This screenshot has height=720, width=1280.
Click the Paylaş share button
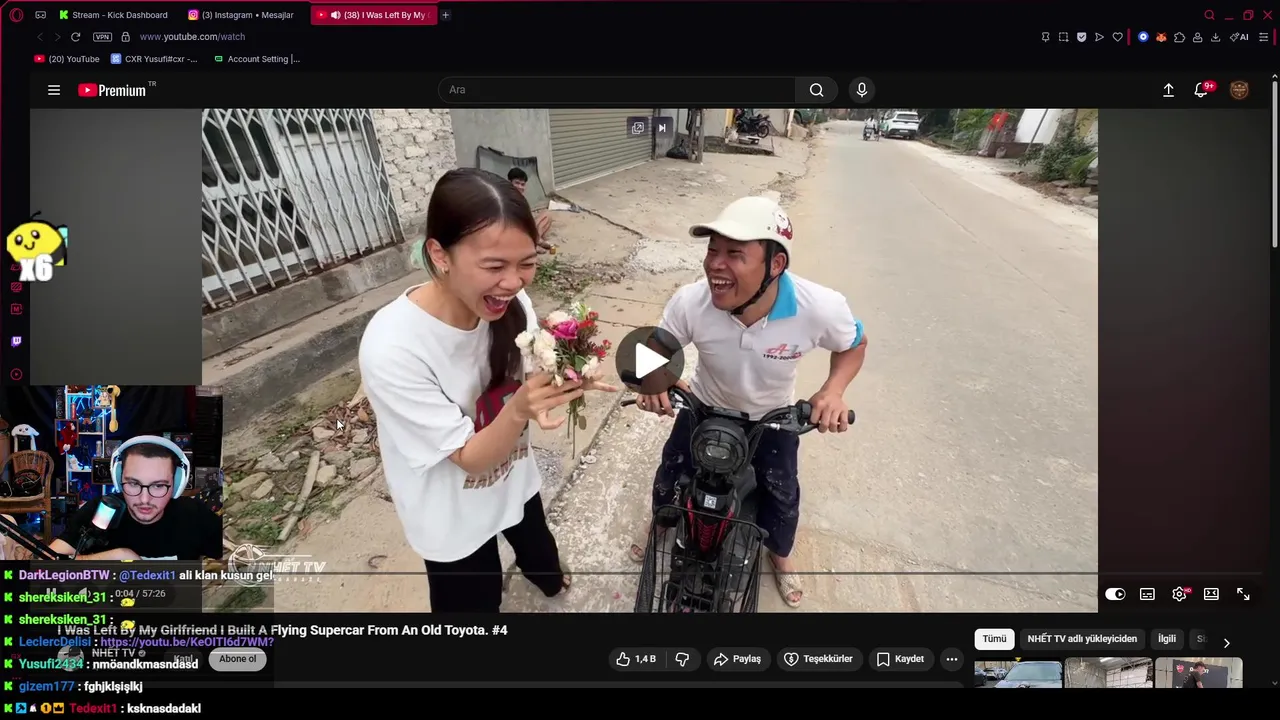(736, 659)
